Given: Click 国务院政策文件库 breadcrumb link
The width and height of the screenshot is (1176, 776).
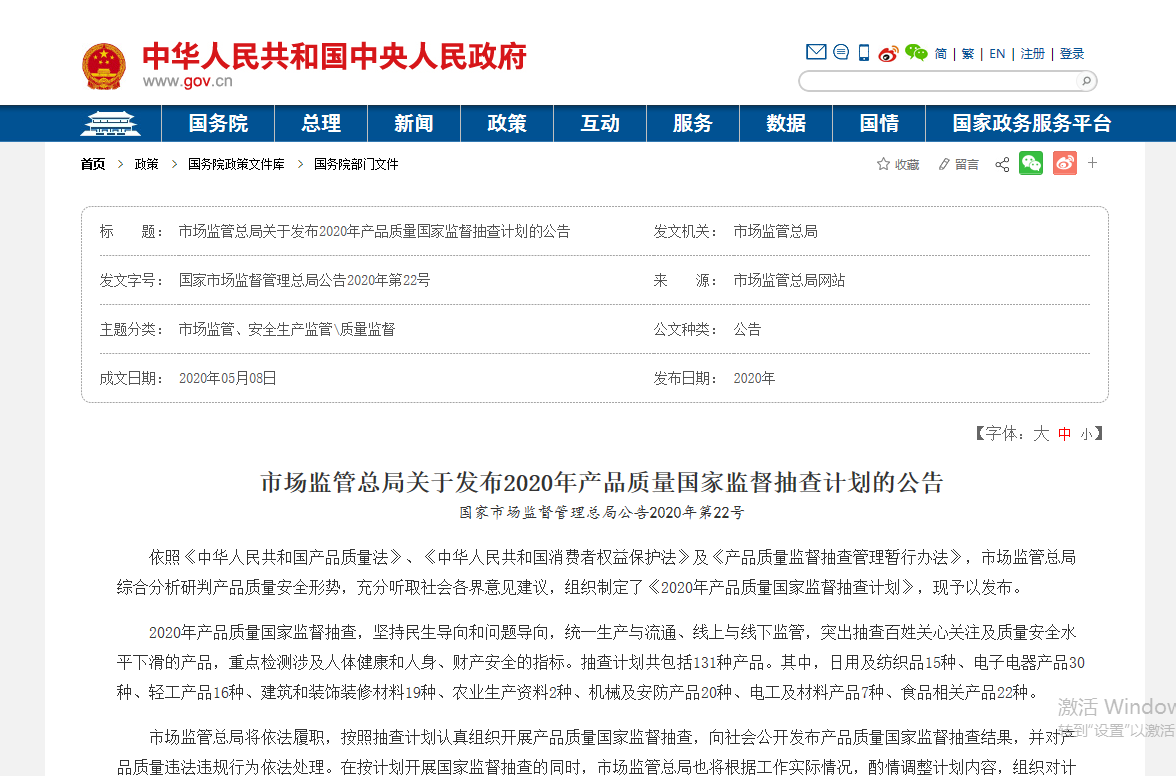Looking at the screenshot, I should click(x=236, y=164).
